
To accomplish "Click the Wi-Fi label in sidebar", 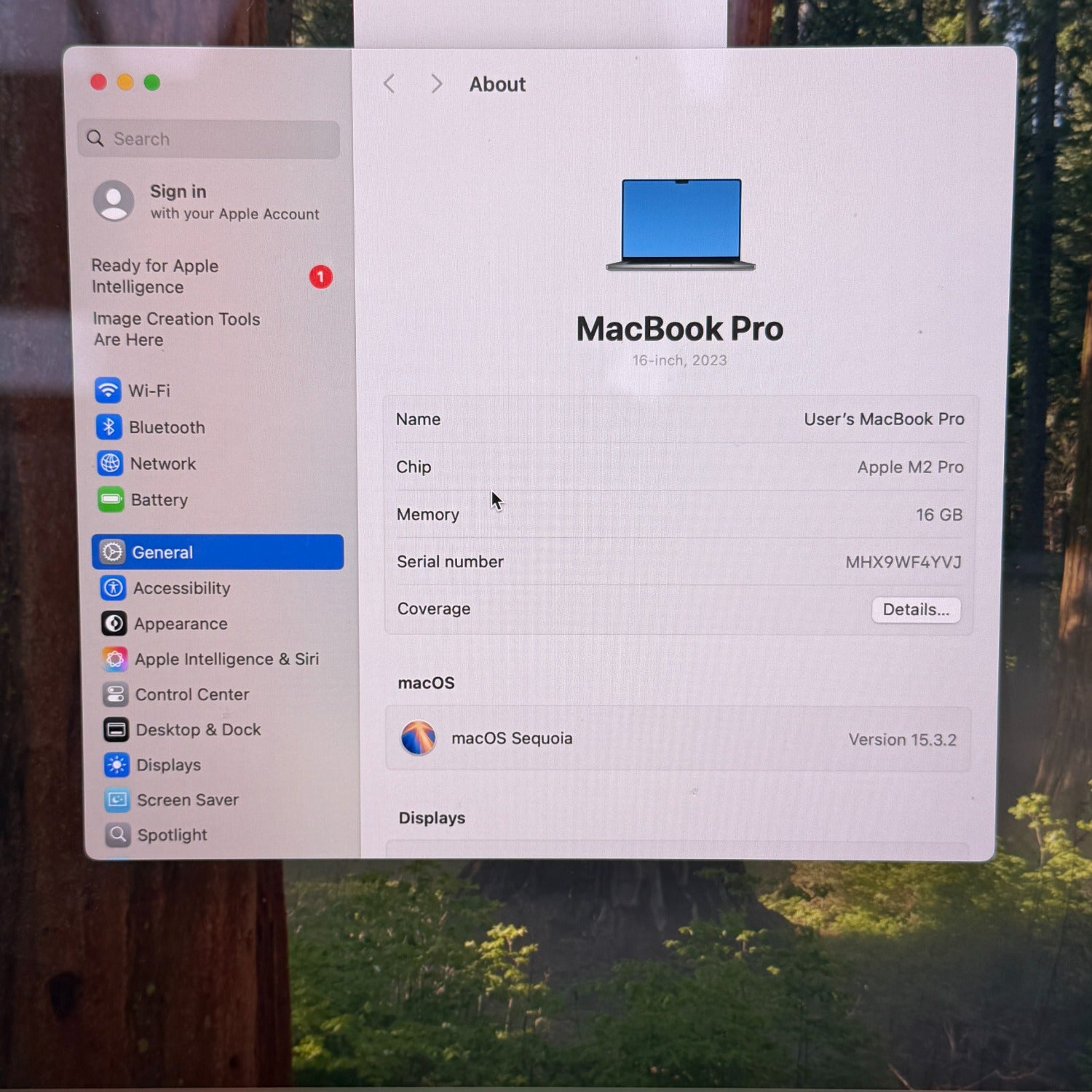I will pyautogui.click(x=149, y=391).
